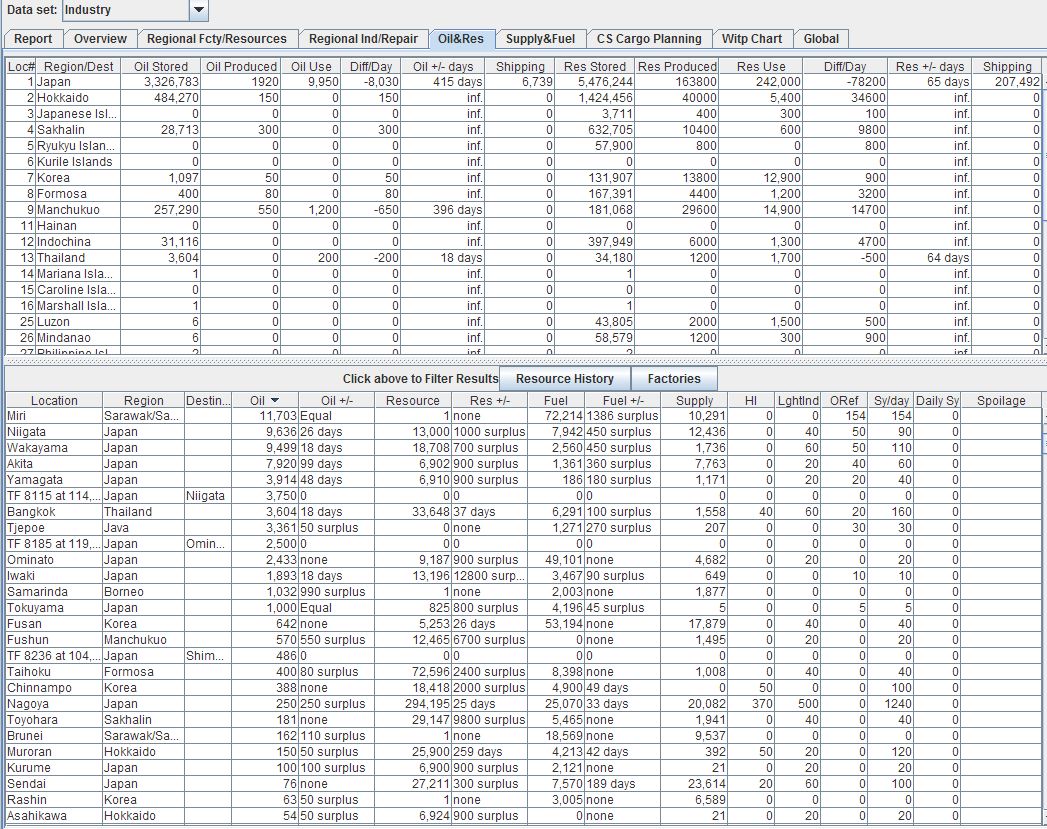Switch to the Overview tab
This screenshot has height=829, width=1047.
tap(100, 39)
